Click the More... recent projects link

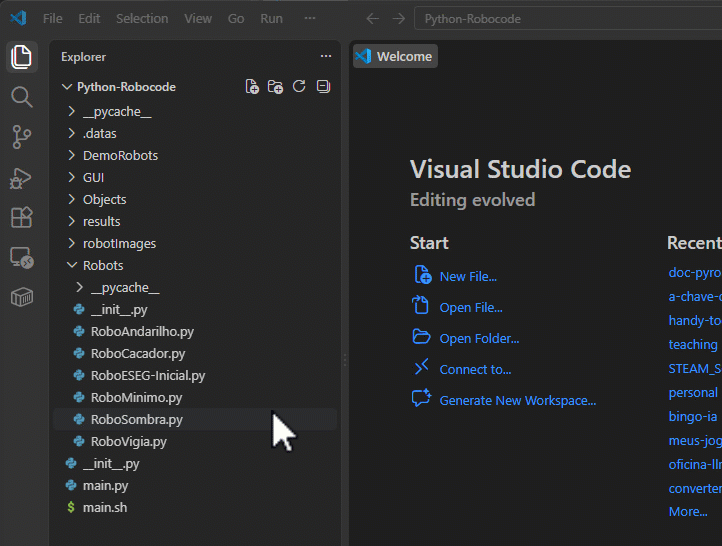click(x=688, y=511)
